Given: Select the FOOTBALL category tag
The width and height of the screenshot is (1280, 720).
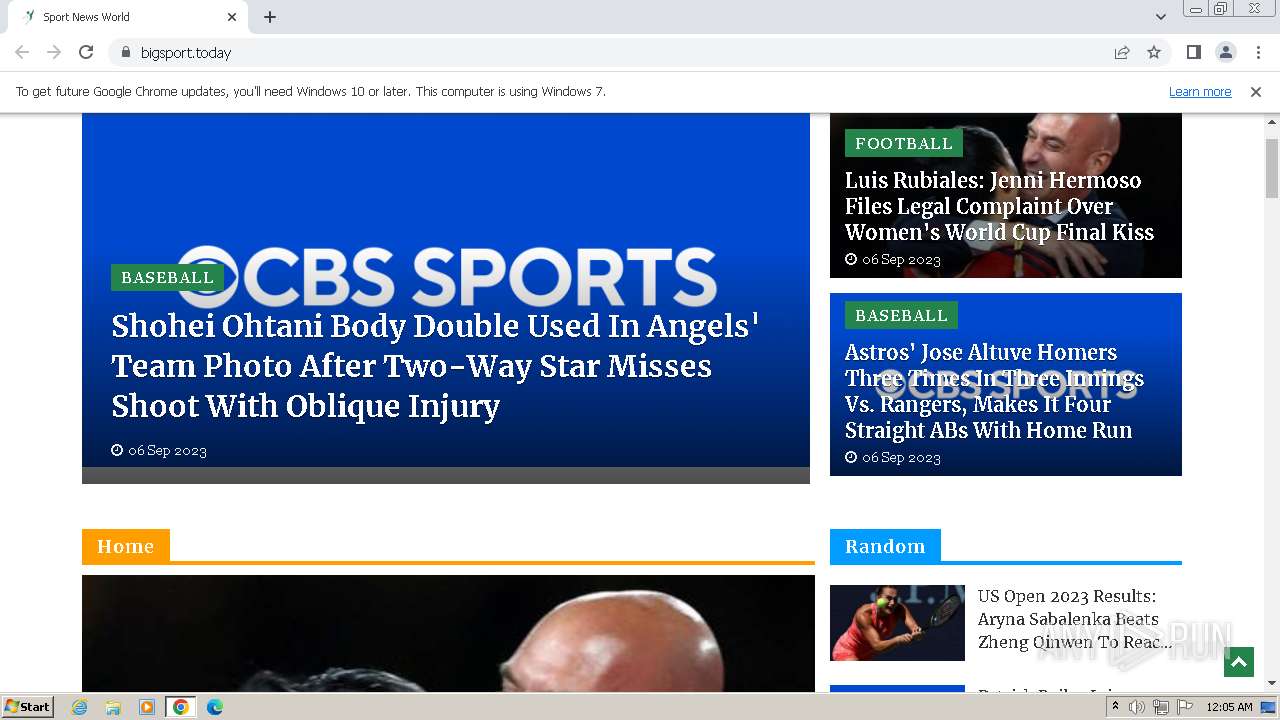Looking at the screenshot, I should tap(903, 143).
